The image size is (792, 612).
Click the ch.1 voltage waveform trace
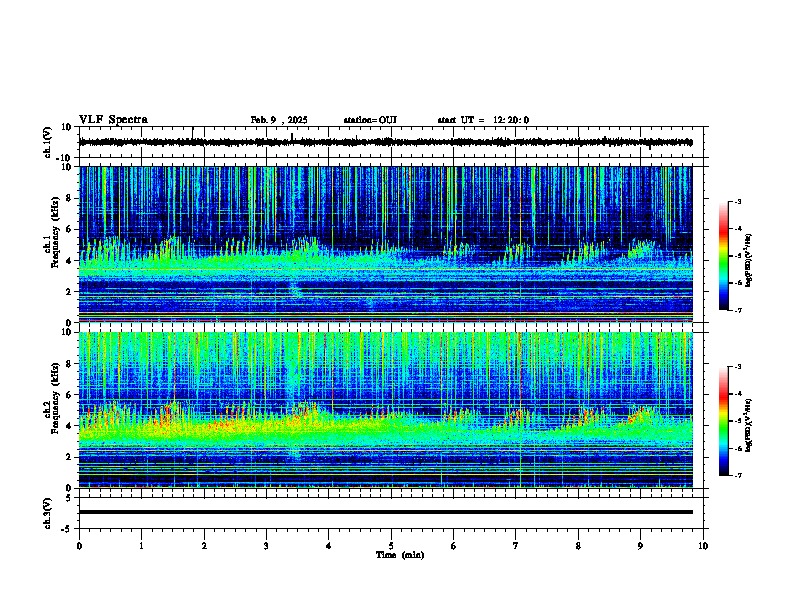385,142
